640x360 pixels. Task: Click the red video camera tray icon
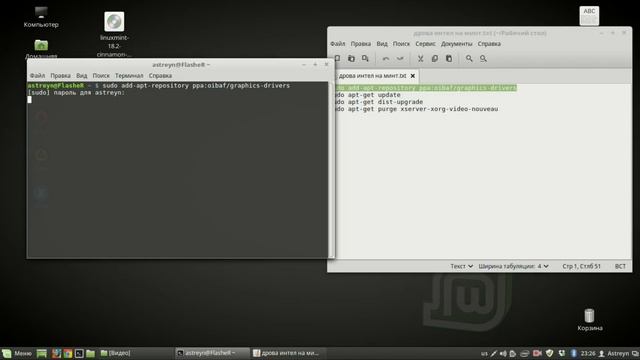[x=537, y=353]
